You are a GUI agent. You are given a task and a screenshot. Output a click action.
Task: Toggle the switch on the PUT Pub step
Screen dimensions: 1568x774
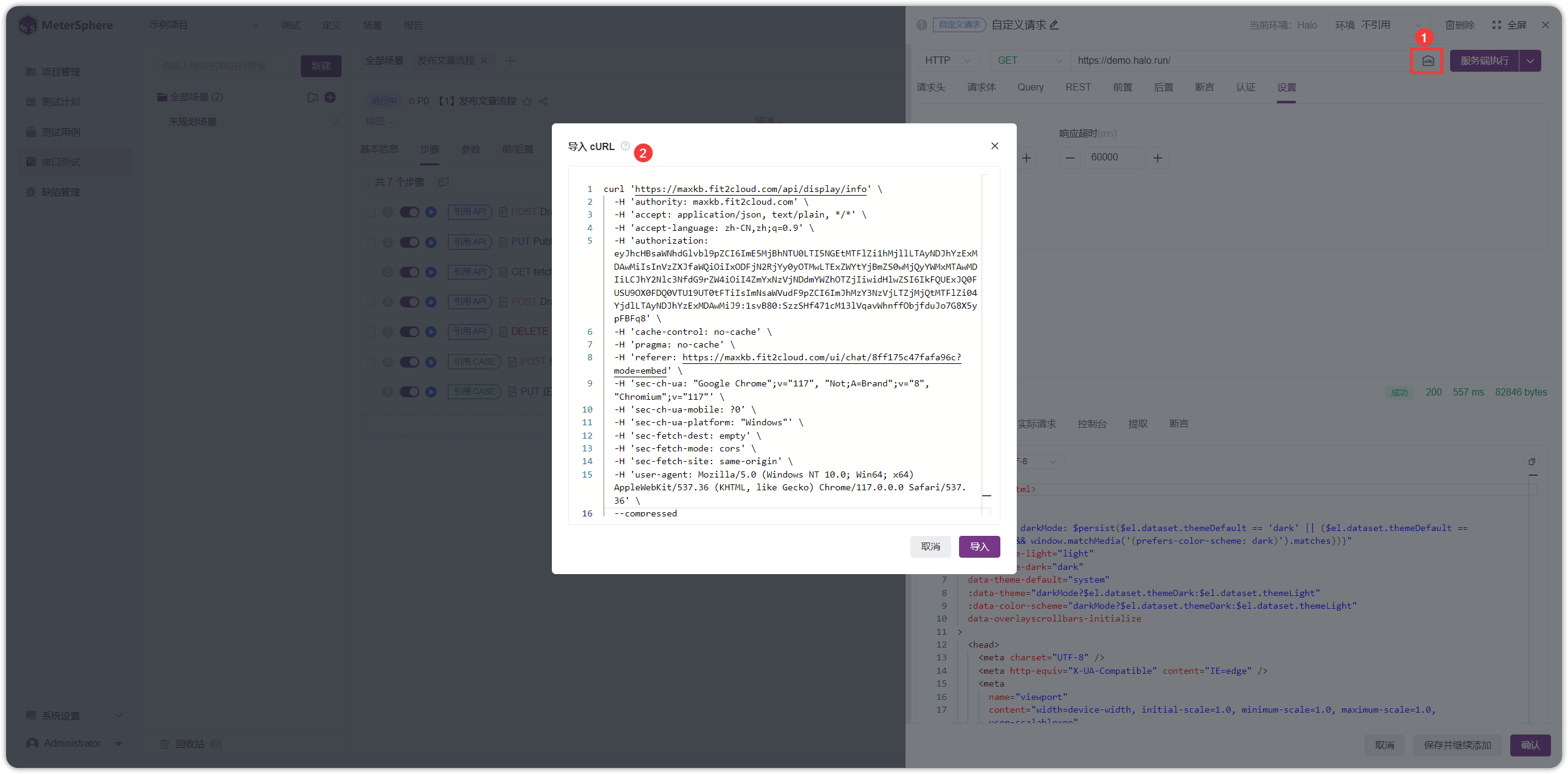coord(409,242)
